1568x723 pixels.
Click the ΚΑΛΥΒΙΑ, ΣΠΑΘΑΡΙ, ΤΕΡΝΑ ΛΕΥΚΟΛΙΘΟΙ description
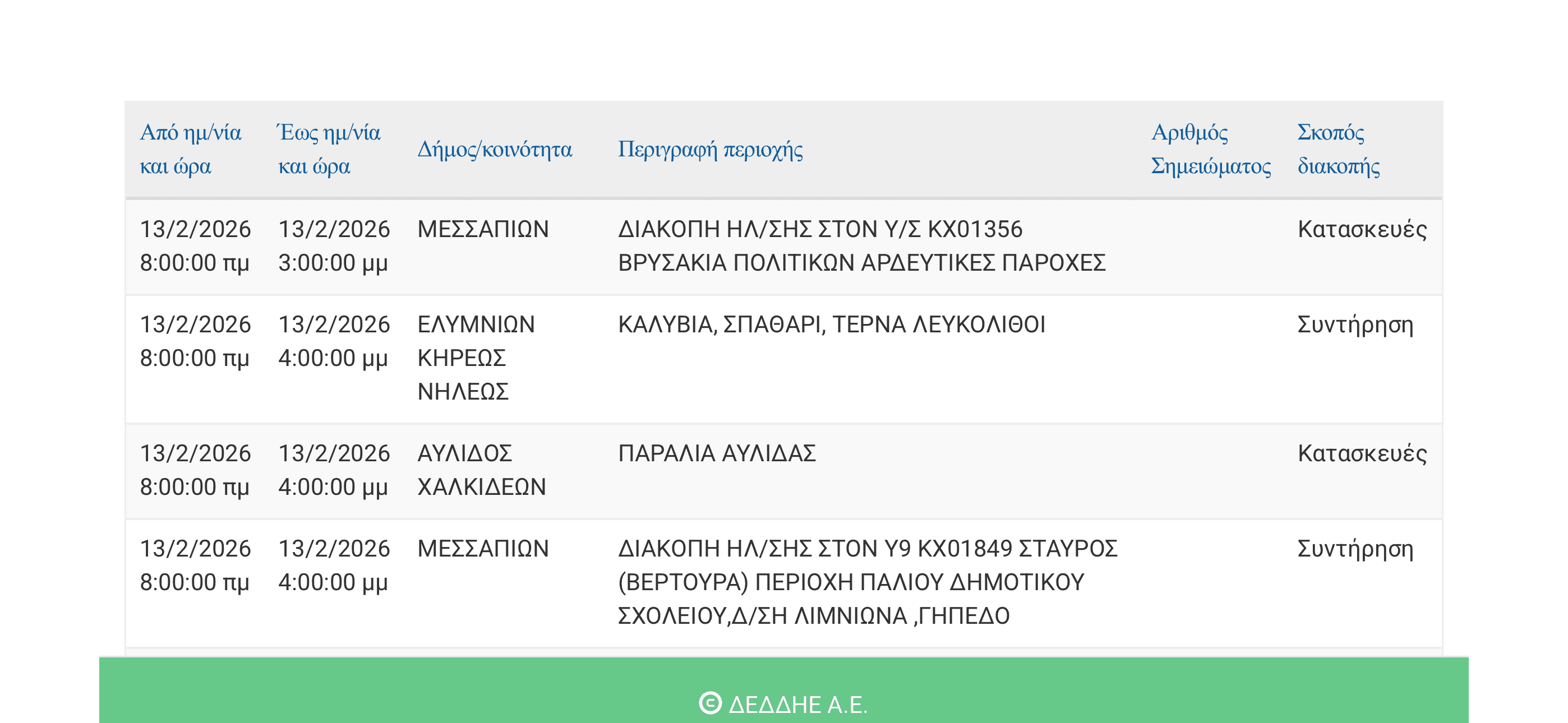pos(832,325)
